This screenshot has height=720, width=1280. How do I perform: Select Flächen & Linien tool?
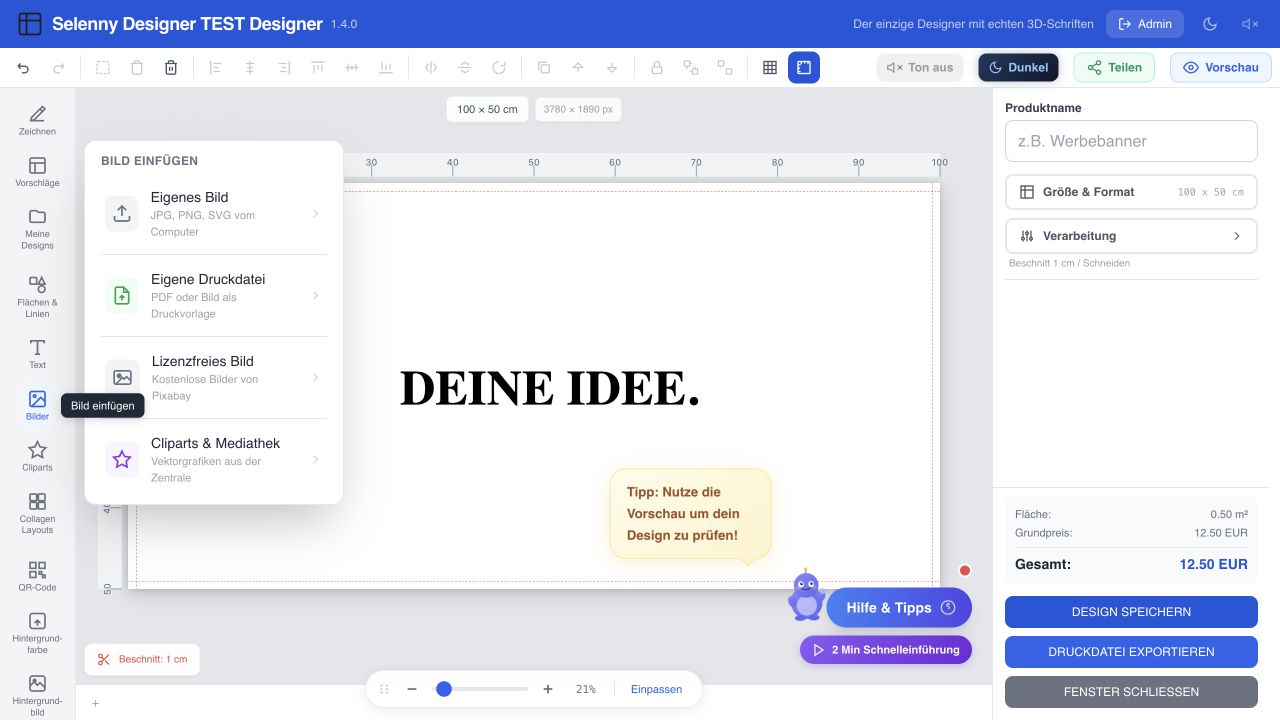[x=37, y=297]
